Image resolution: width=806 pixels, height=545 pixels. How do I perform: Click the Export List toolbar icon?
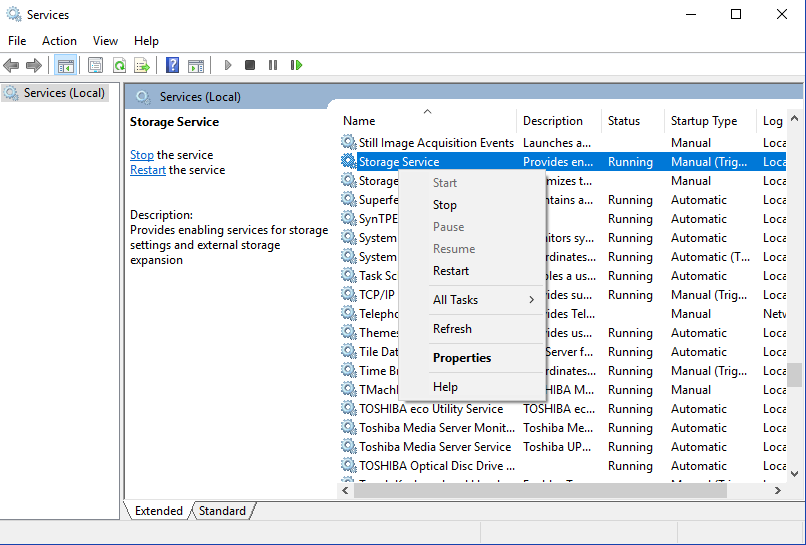142,65
